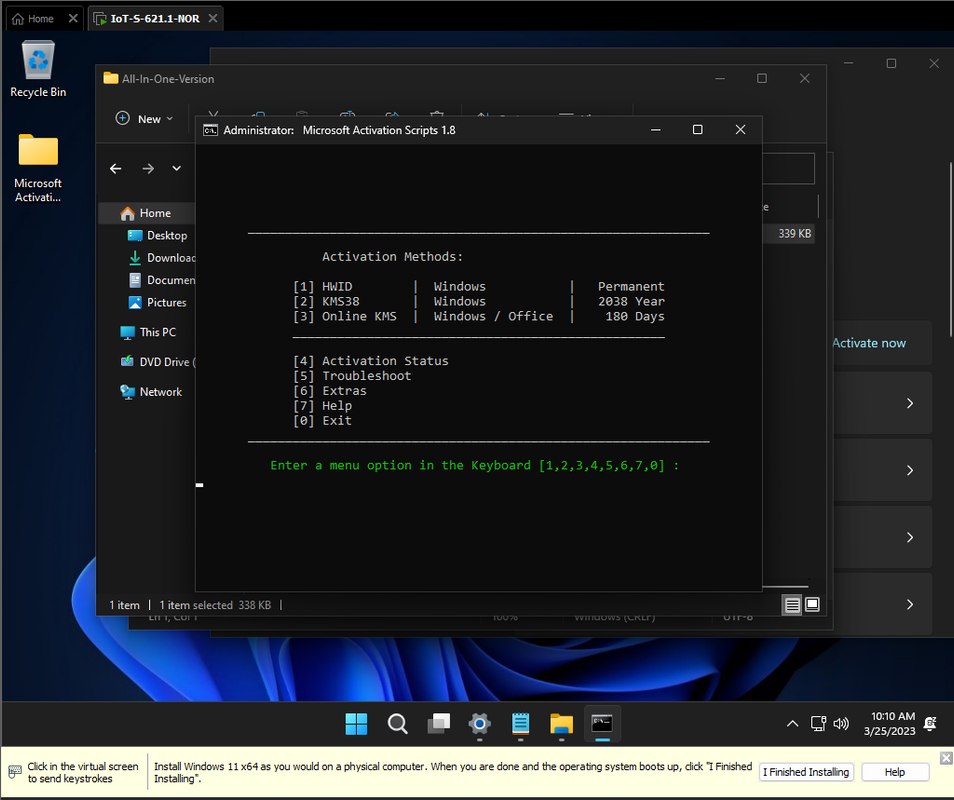Close the IoT-S-621.1-NOR tab

coord(213,18)
